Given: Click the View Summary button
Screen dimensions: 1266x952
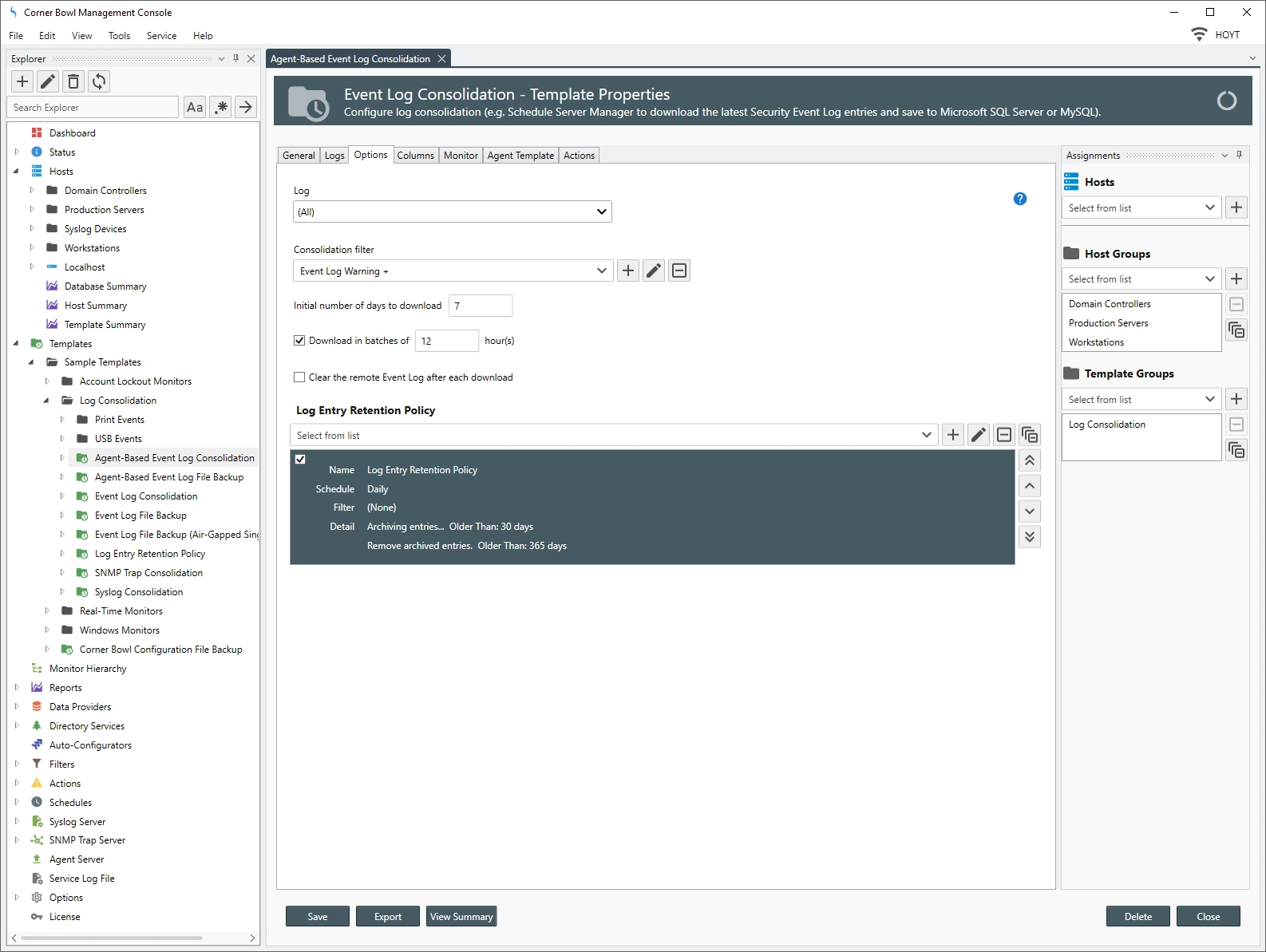Looking at the screenshot, I should 461,916.
